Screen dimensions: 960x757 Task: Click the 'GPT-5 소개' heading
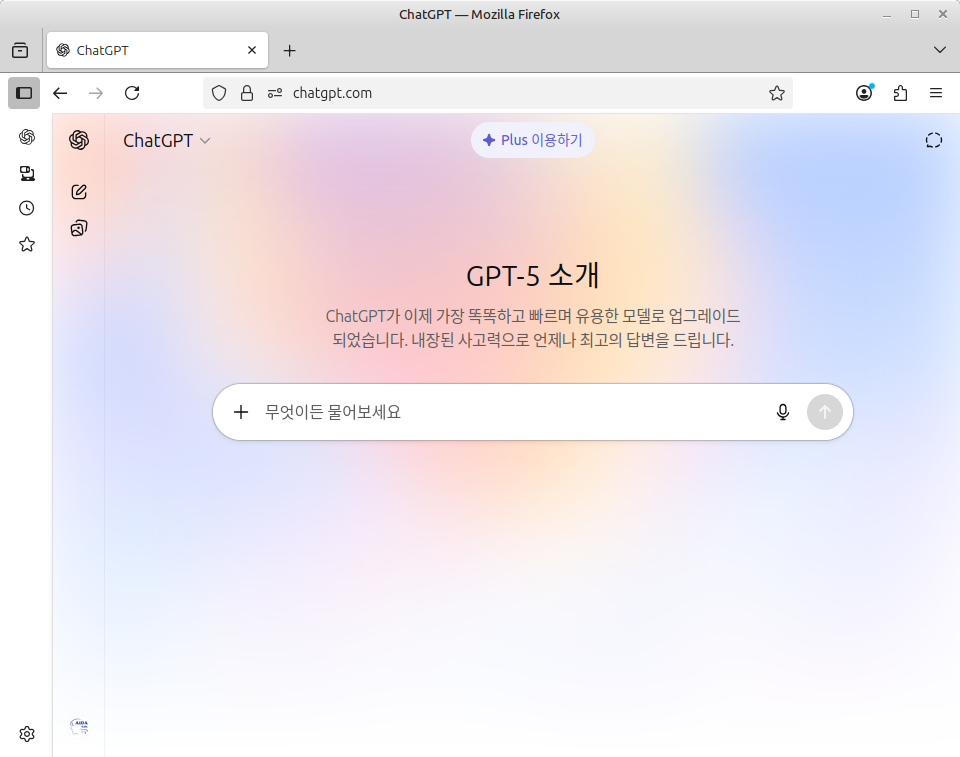click(x=533, y=276)
